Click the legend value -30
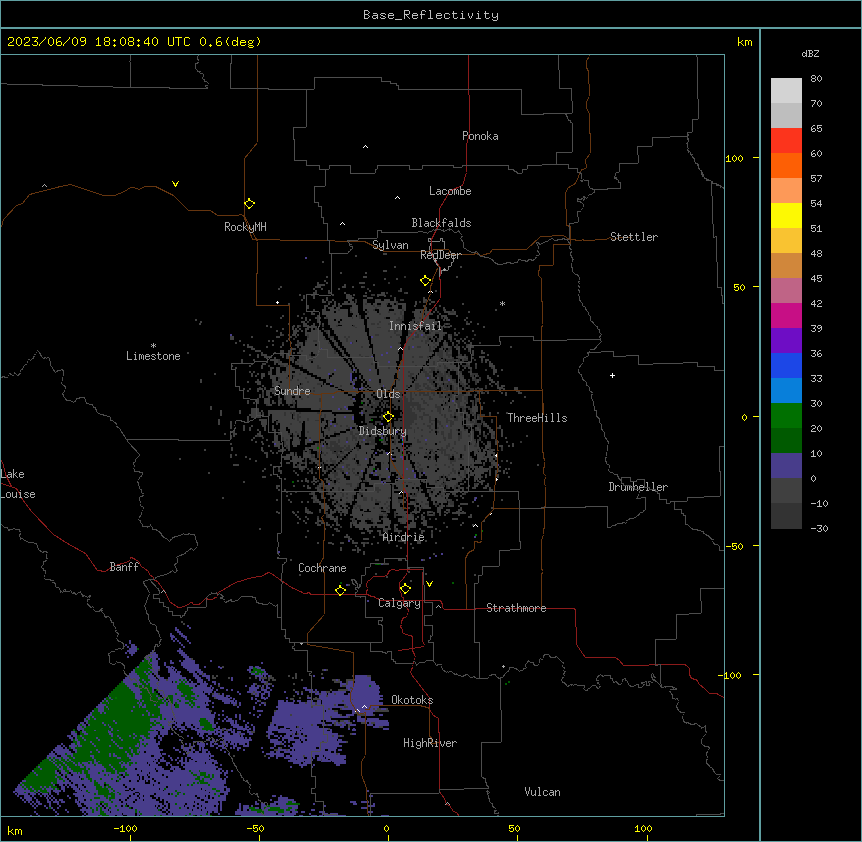Viewport: 862px width, 842px height. [x=819, y=528]
